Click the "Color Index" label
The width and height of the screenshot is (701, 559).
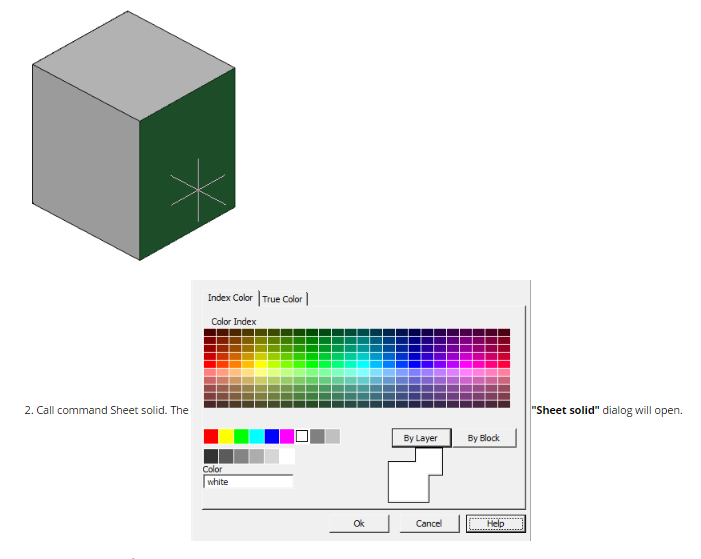[x=234, y=322]
